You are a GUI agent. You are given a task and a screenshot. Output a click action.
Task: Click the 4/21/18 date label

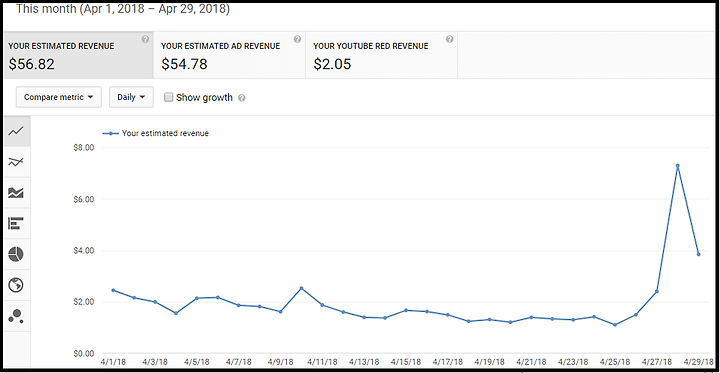pyautogui.click(x=531, y=362)
